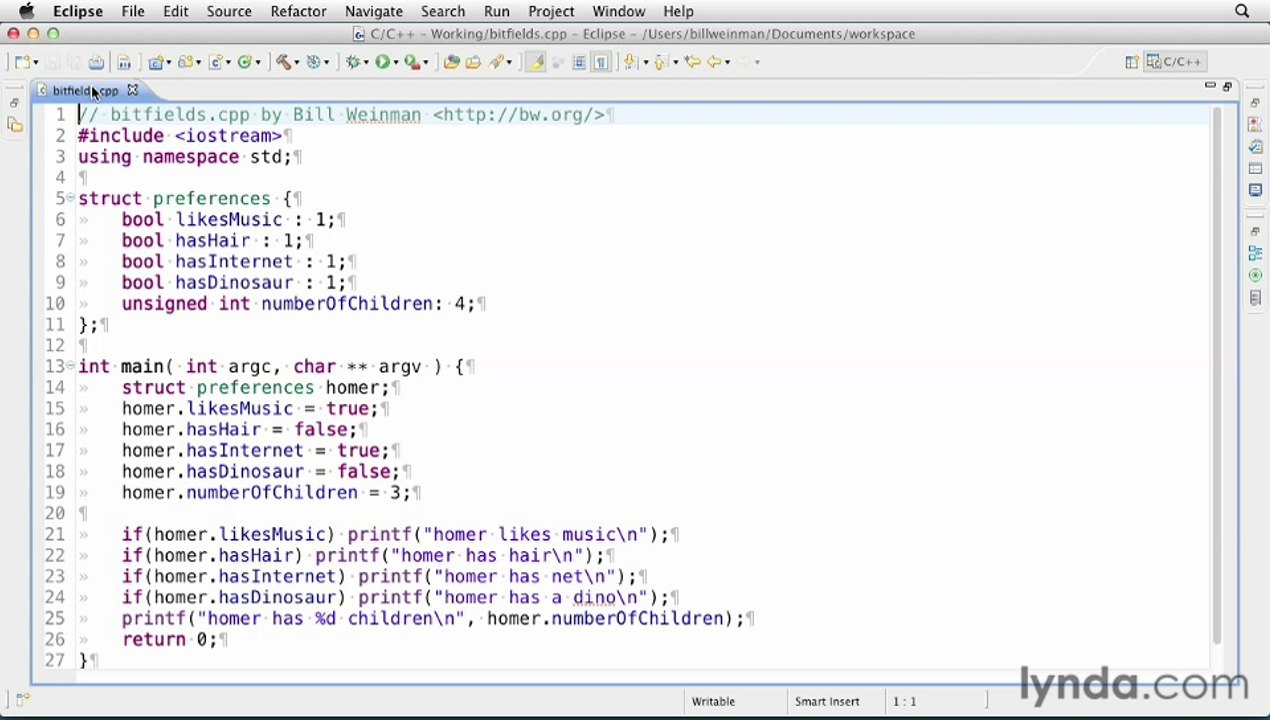Open the New wizard dropdown arrow
Screen dimensions: 1270x720
[36, 62]
